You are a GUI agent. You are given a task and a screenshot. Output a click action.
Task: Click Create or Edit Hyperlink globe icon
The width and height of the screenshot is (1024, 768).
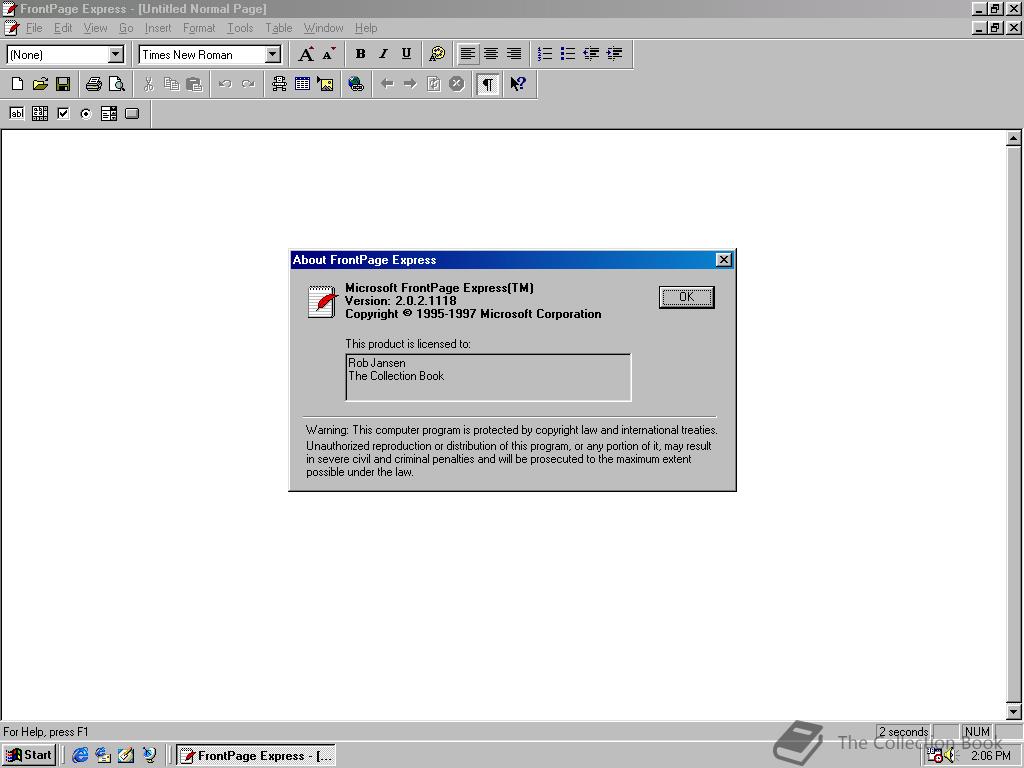pyautogui.click(x=356, y=84)
